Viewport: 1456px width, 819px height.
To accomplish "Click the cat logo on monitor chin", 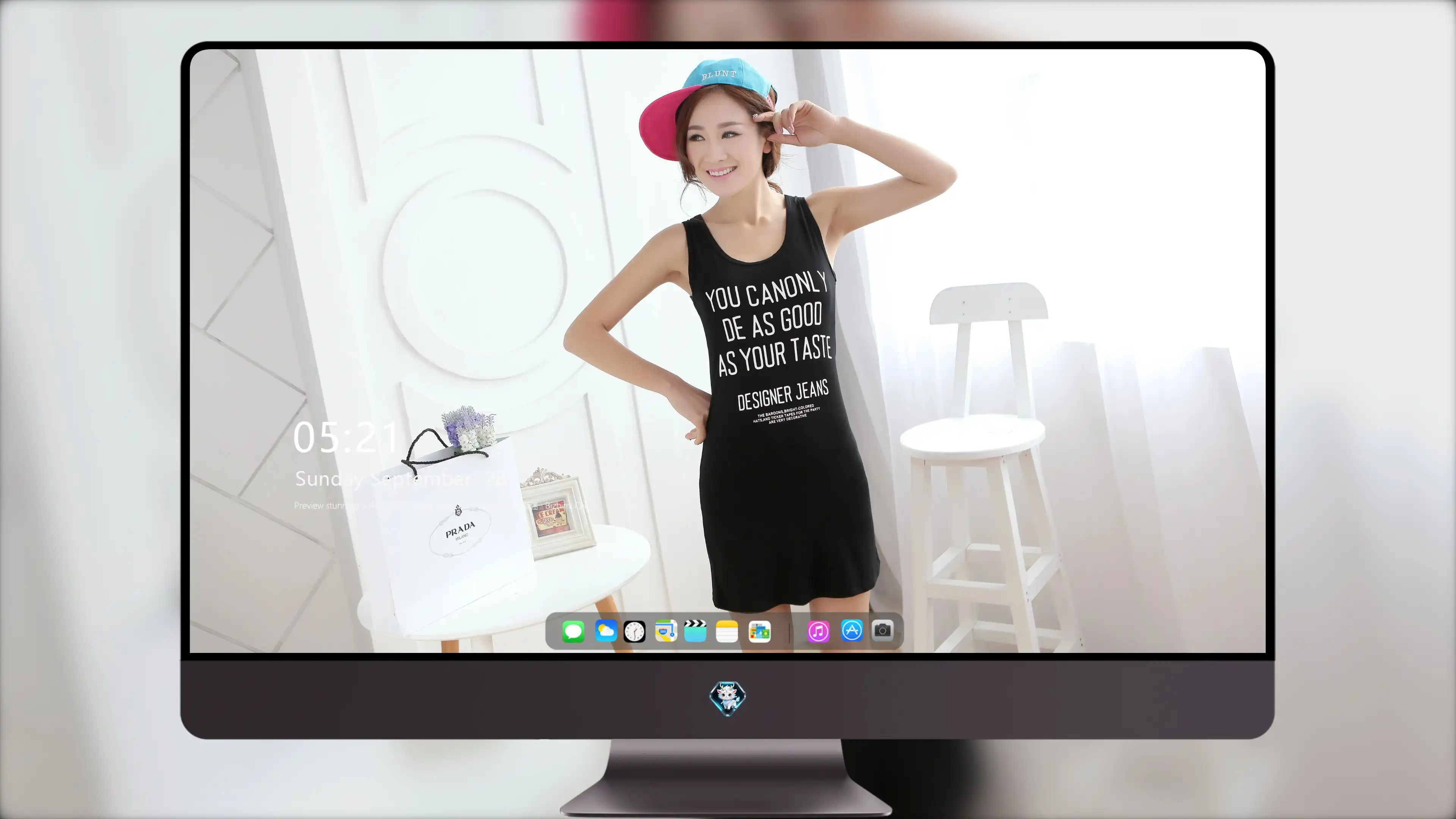I will pos(728,698).
